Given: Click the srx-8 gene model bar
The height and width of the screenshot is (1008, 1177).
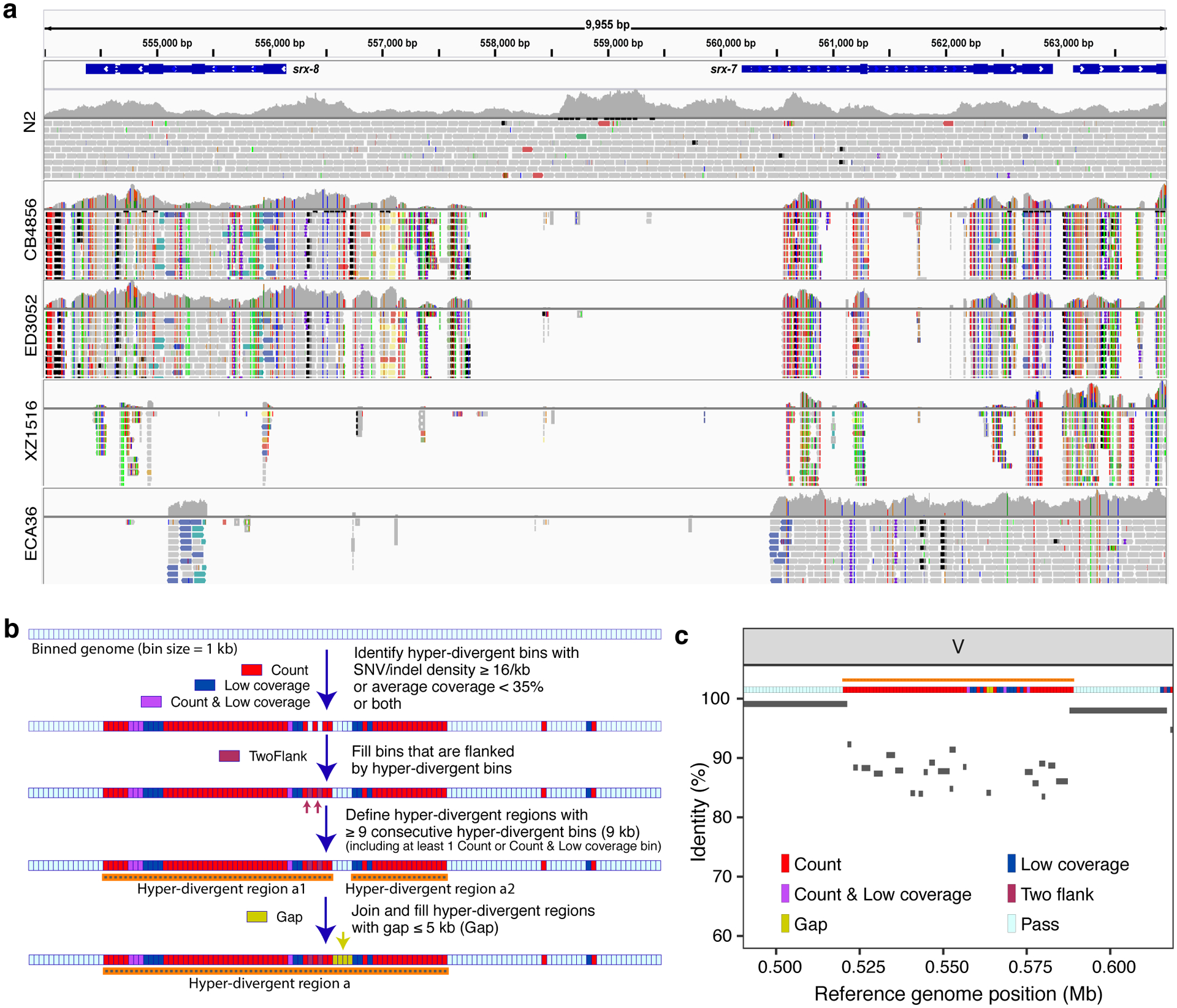Looking at the screenshot, I should pos(186,69).
